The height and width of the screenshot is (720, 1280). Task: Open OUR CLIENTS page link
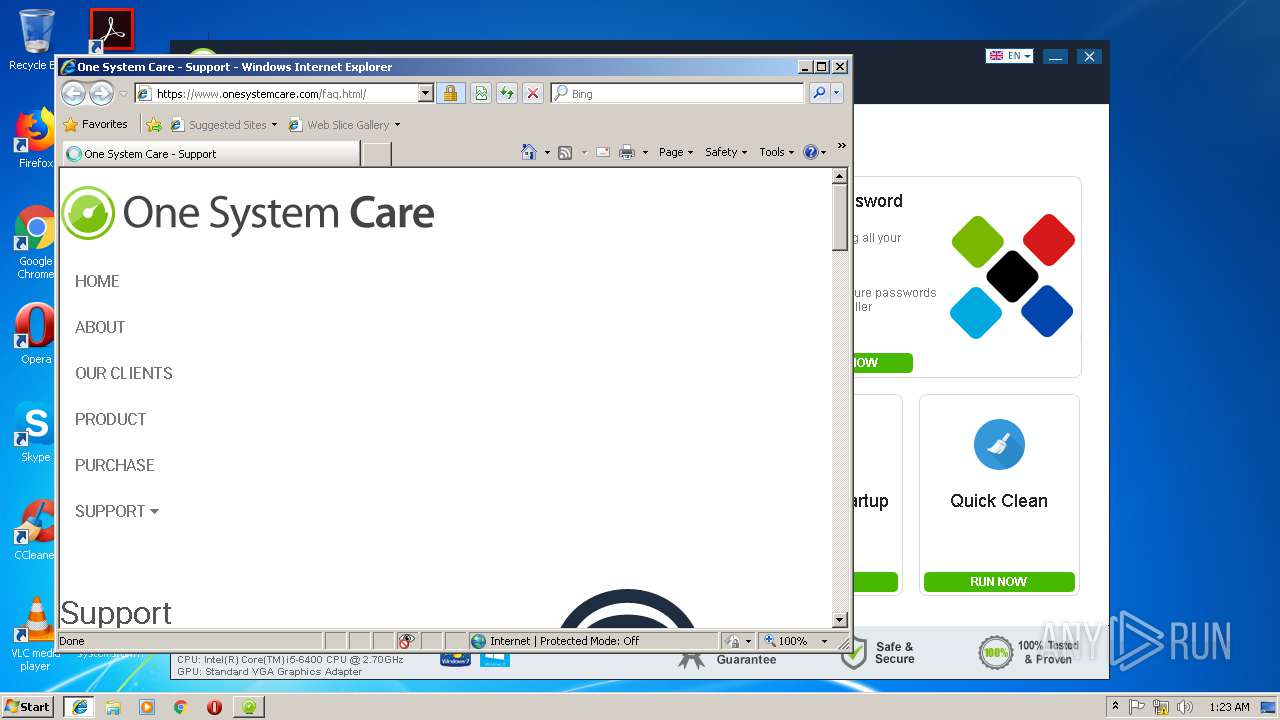(124, 373)
